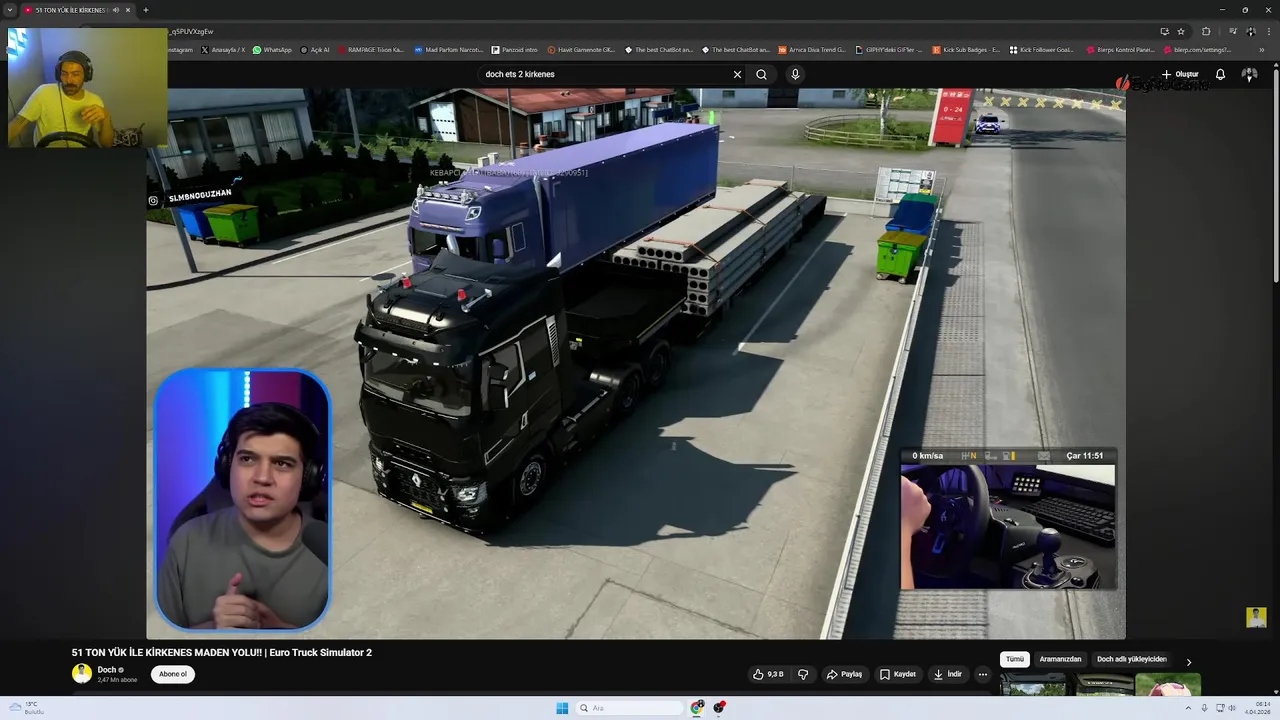This screenshot has height=720, width=1280.
Task: Clear the YouTube search box text
Action: tap(737, 74)
